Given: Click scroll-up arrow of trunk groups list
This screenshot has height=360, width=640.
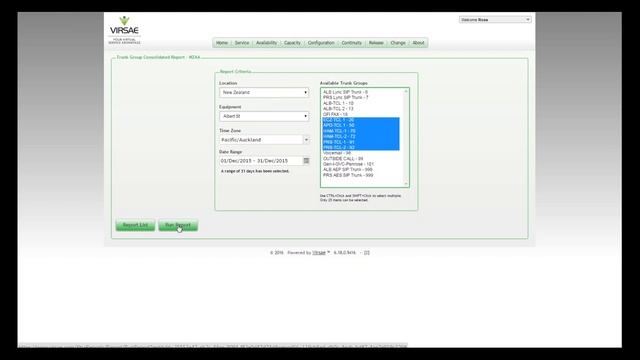Looking at the screenshot, I should tap(406, 91).
